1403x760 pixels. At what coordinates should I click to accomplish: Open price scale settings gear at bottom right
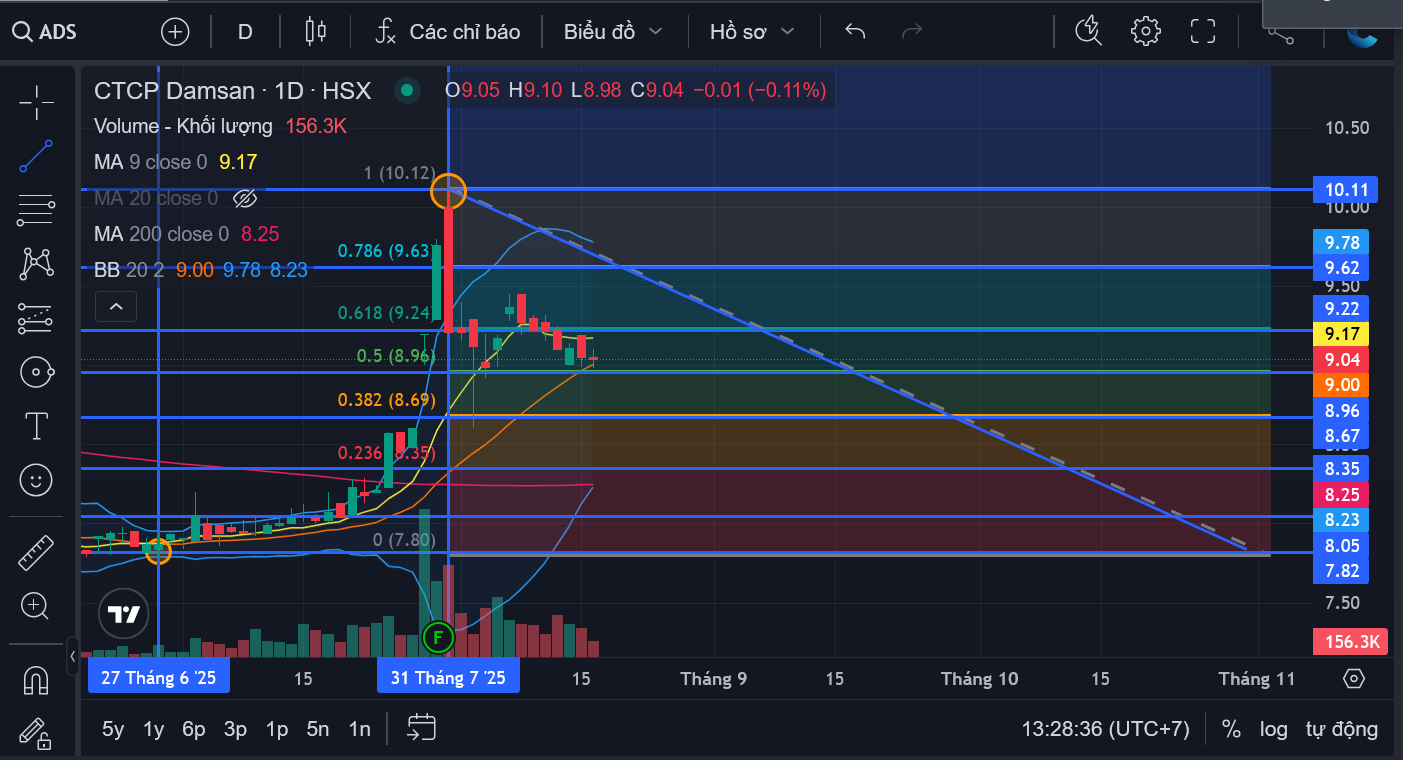click(1354, 679)
